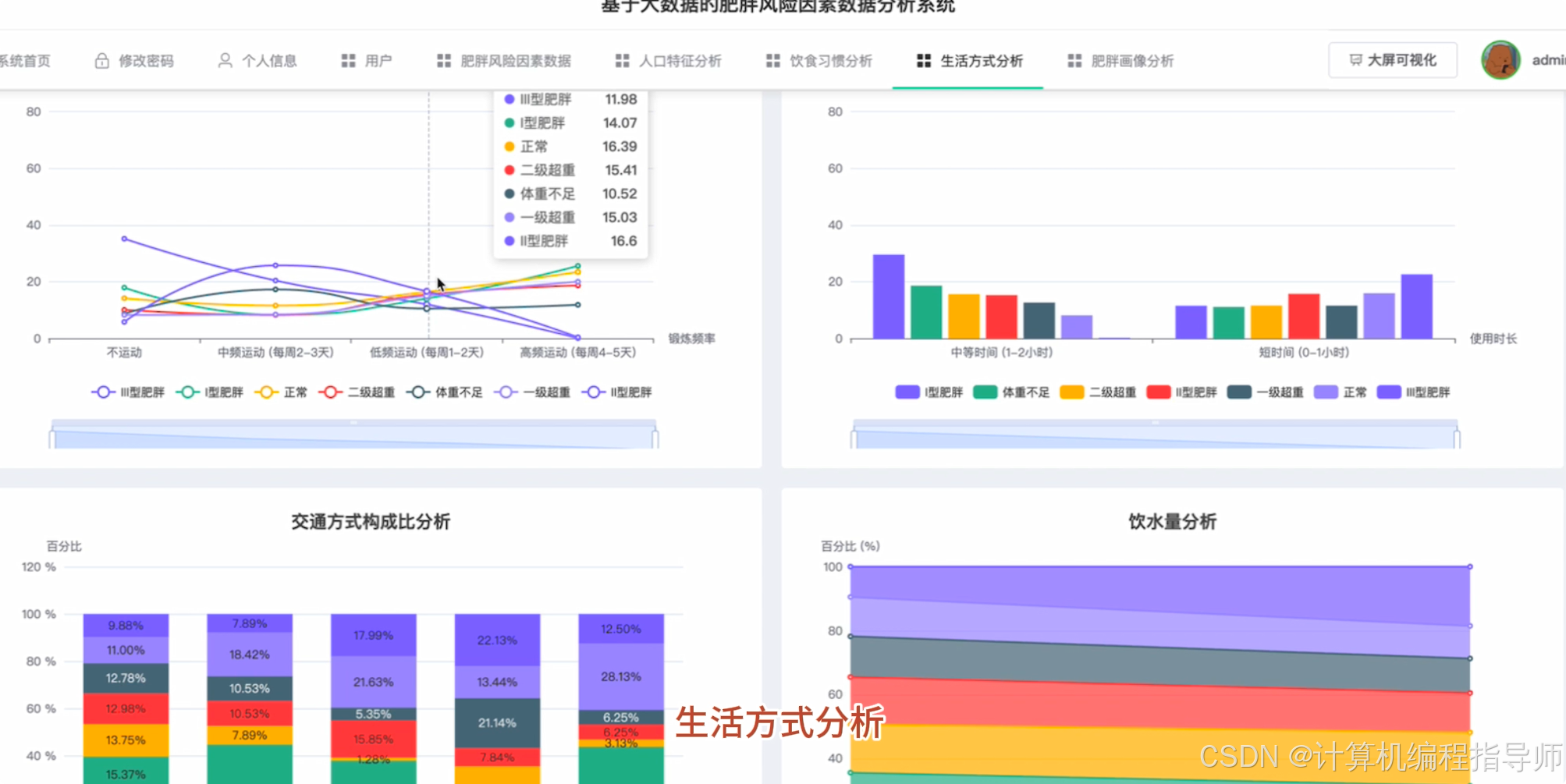Click the grid icon beside 肥胖风险因素数据
This screenshot has height=784, width=1566.
[443, 60]
